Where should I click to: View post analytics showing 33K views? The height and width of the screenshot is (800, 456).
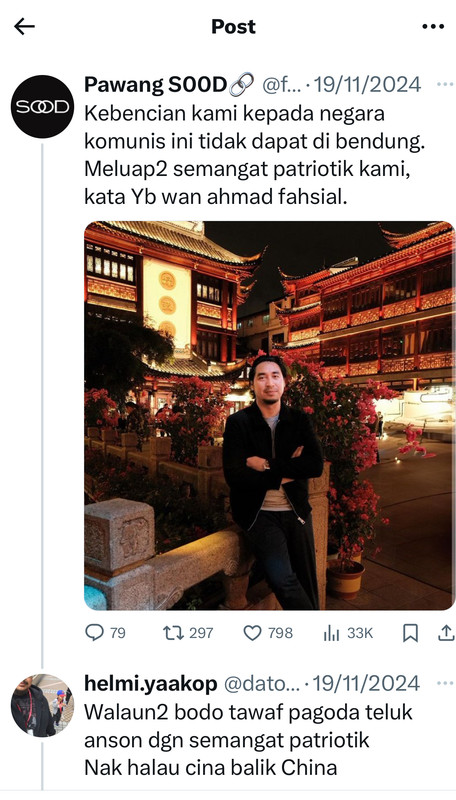pos(348,633)
